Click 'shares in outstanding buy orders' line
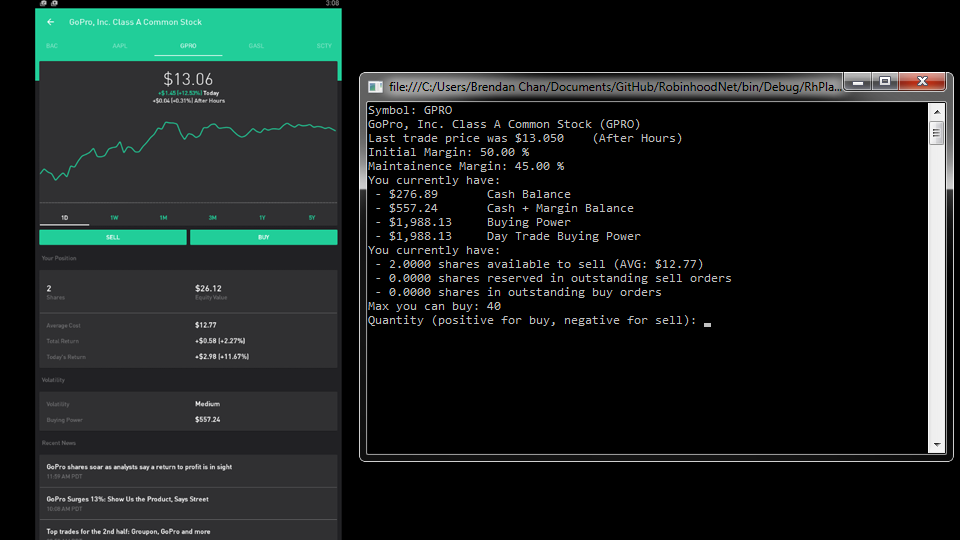Image resolution: width=960 pixels, height=540 pixels. pos(519,293)
